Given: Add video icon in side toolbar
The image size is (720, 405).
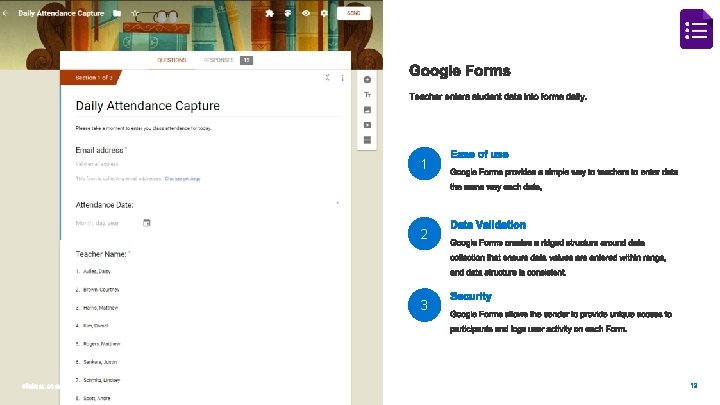Looking at the screenshot, I should [x=367, y=125].
